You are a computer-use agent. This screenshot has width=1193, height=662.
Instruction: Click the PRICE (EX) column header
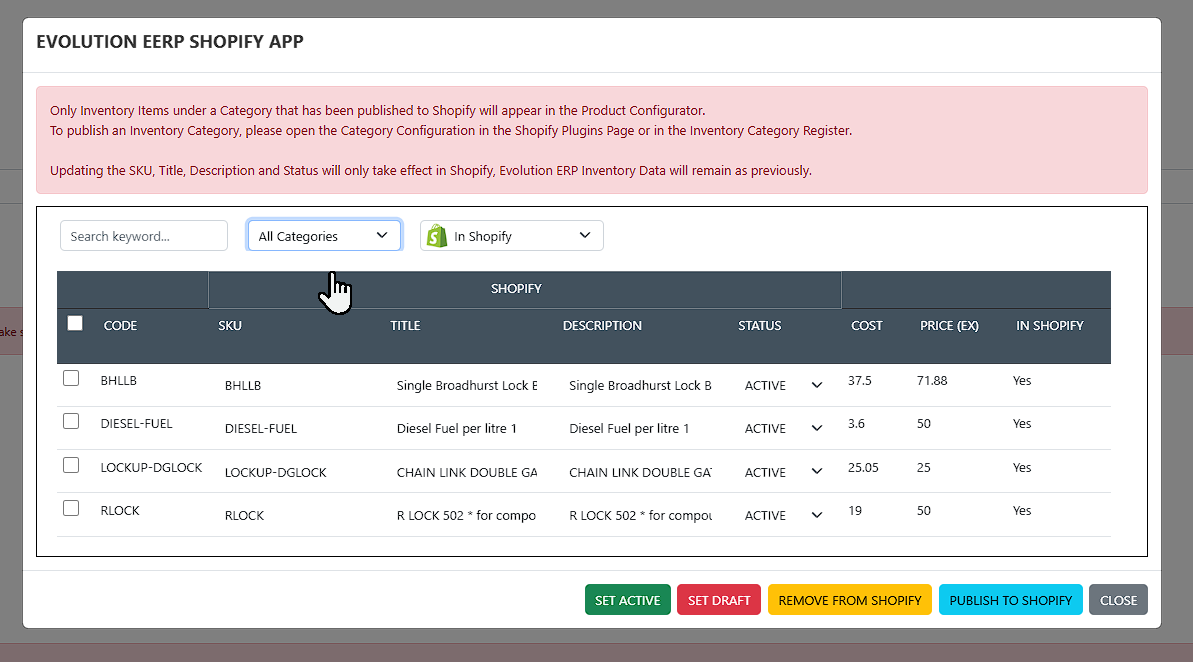pos(949,326)
